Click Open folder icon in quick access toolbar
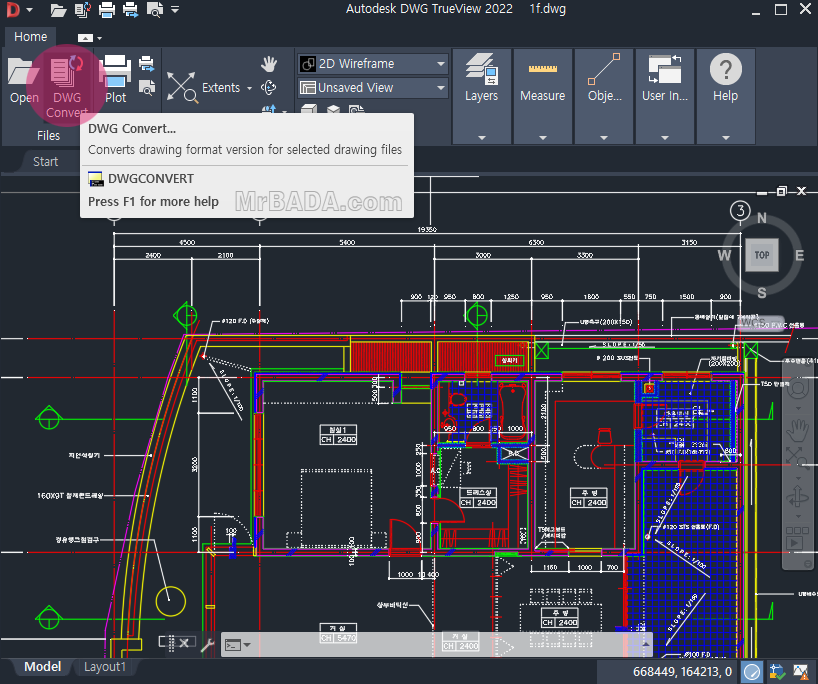The height and width of the screenshot is (684, 818). pyautogui.click(x=58, y=10)
